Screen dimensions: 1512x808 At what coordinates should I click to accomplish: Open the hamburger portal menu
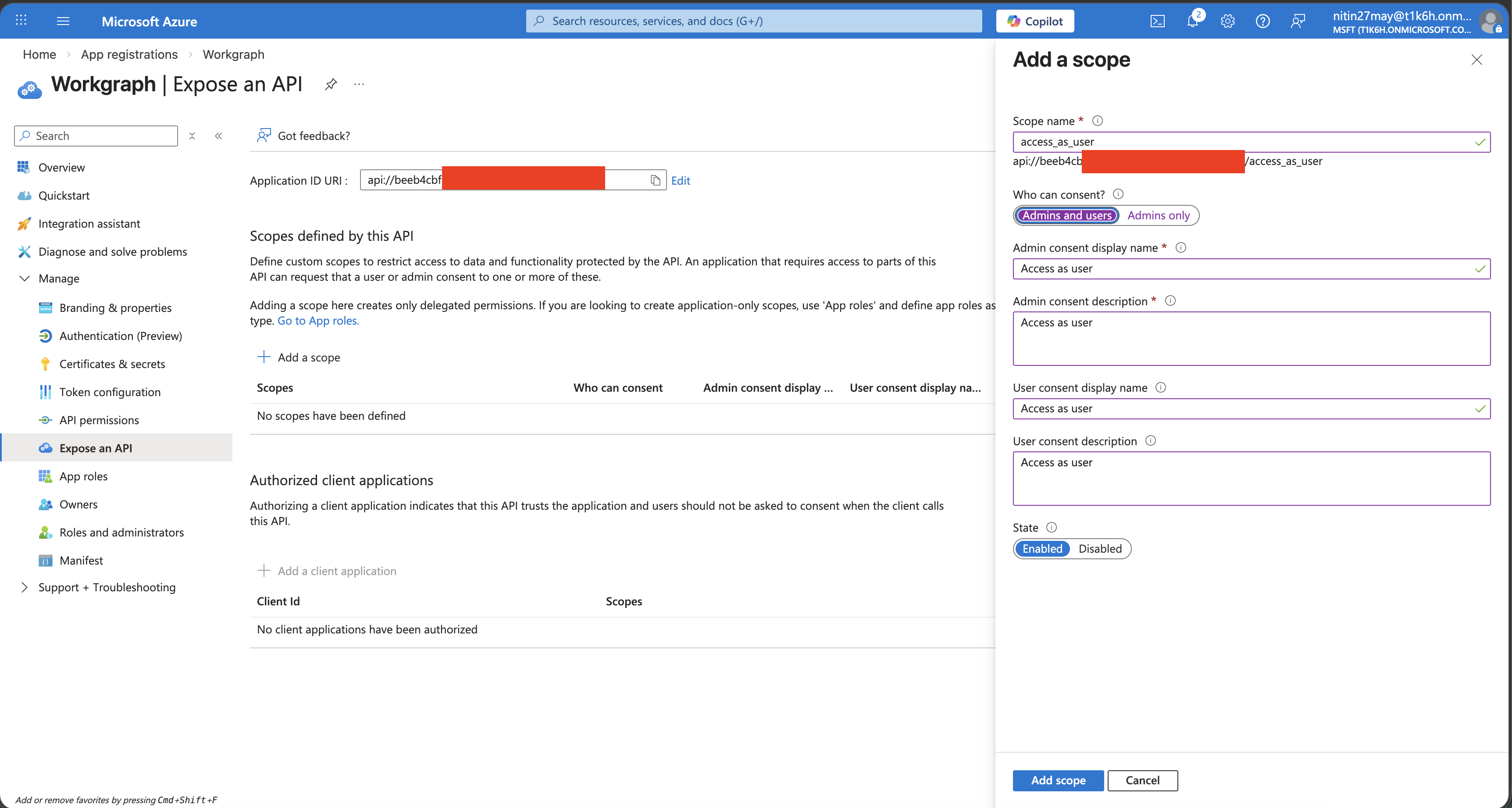(63, 21)
